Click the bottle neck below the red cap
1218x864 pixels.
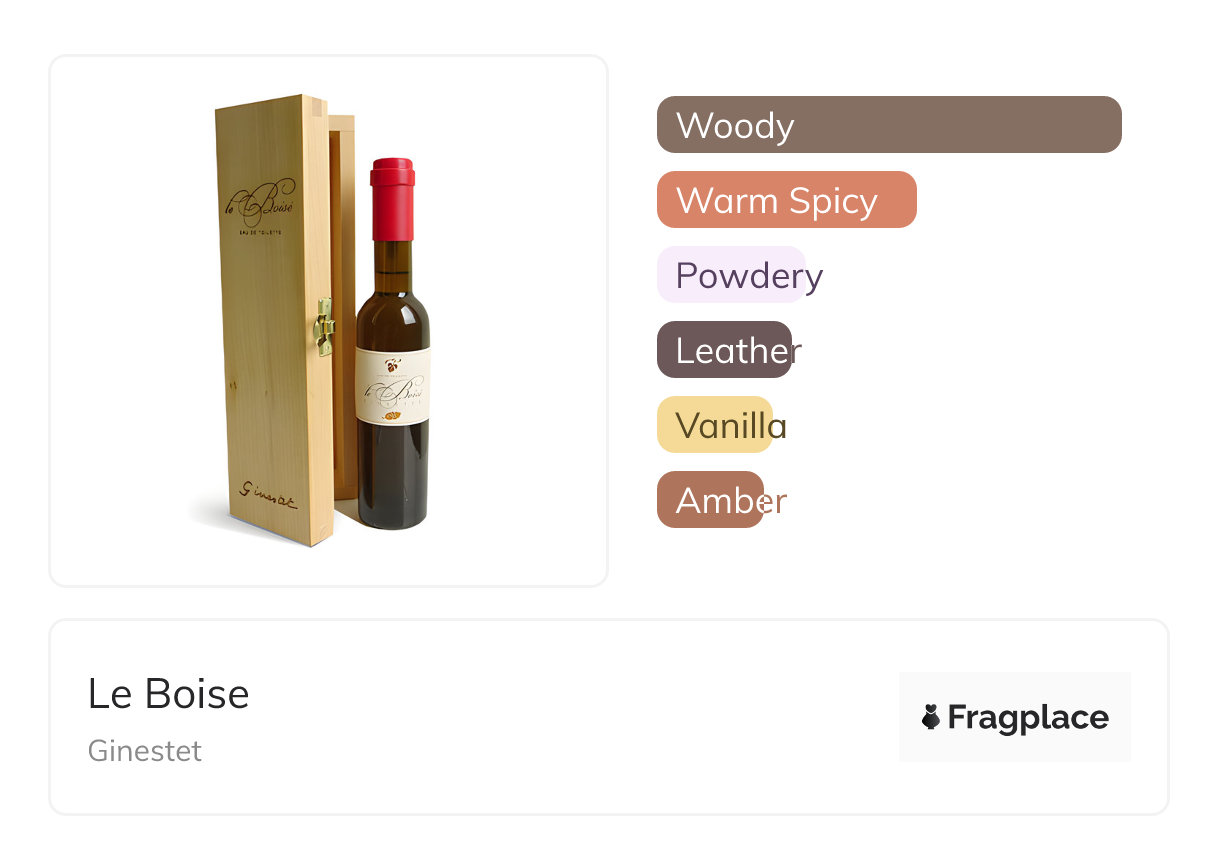click(392, 264)
